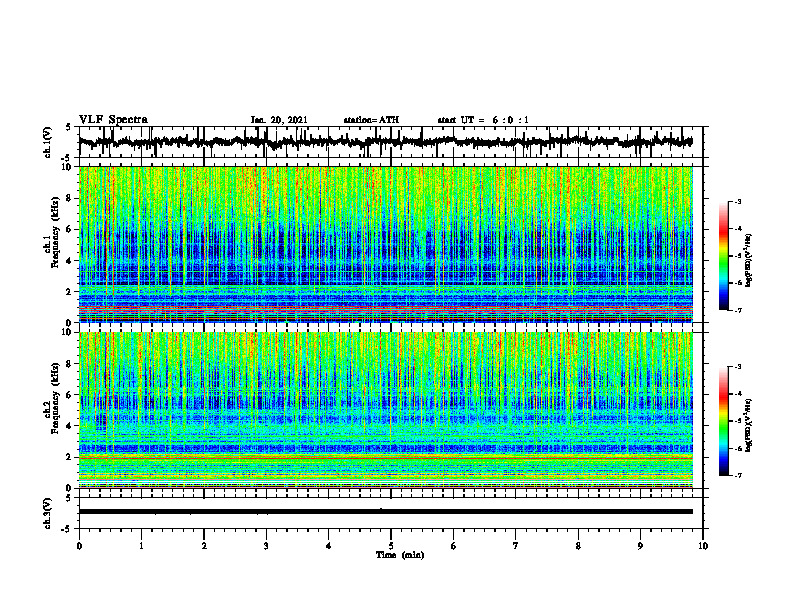Viewport: 792px width, 612px height.
Task: Click the color scale bar beside ch.1 spectrogram
Action: tap(724, 256)
